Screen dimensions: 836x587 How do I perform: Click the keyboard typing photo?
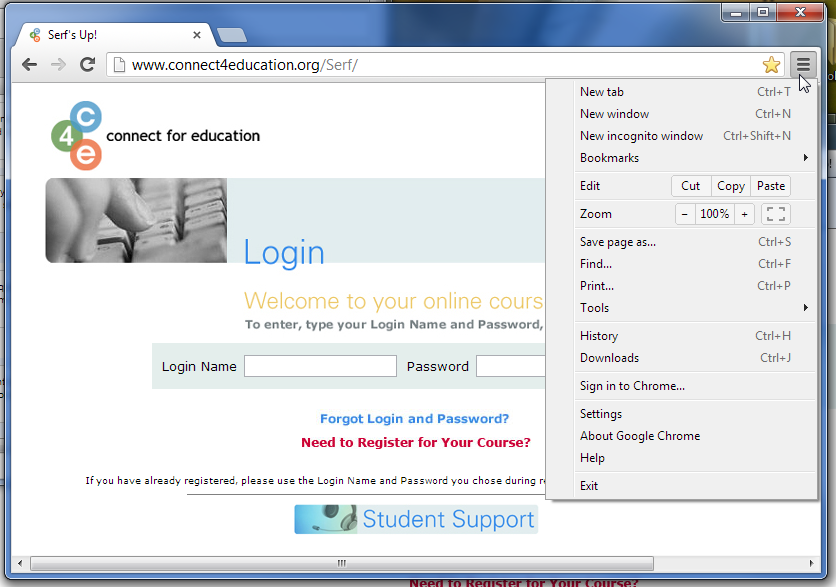(136, 220)
